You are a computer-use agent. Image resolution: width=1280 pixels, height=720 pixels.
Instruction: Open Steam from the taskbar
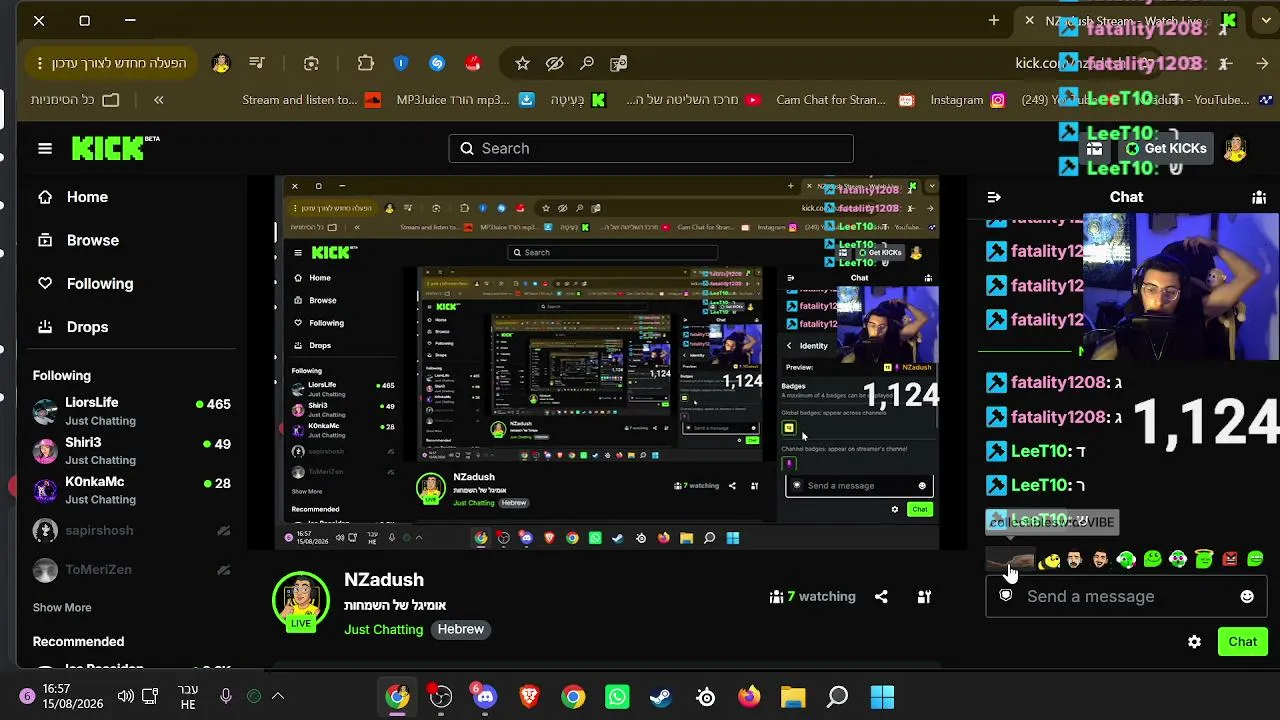coord(661,696)
